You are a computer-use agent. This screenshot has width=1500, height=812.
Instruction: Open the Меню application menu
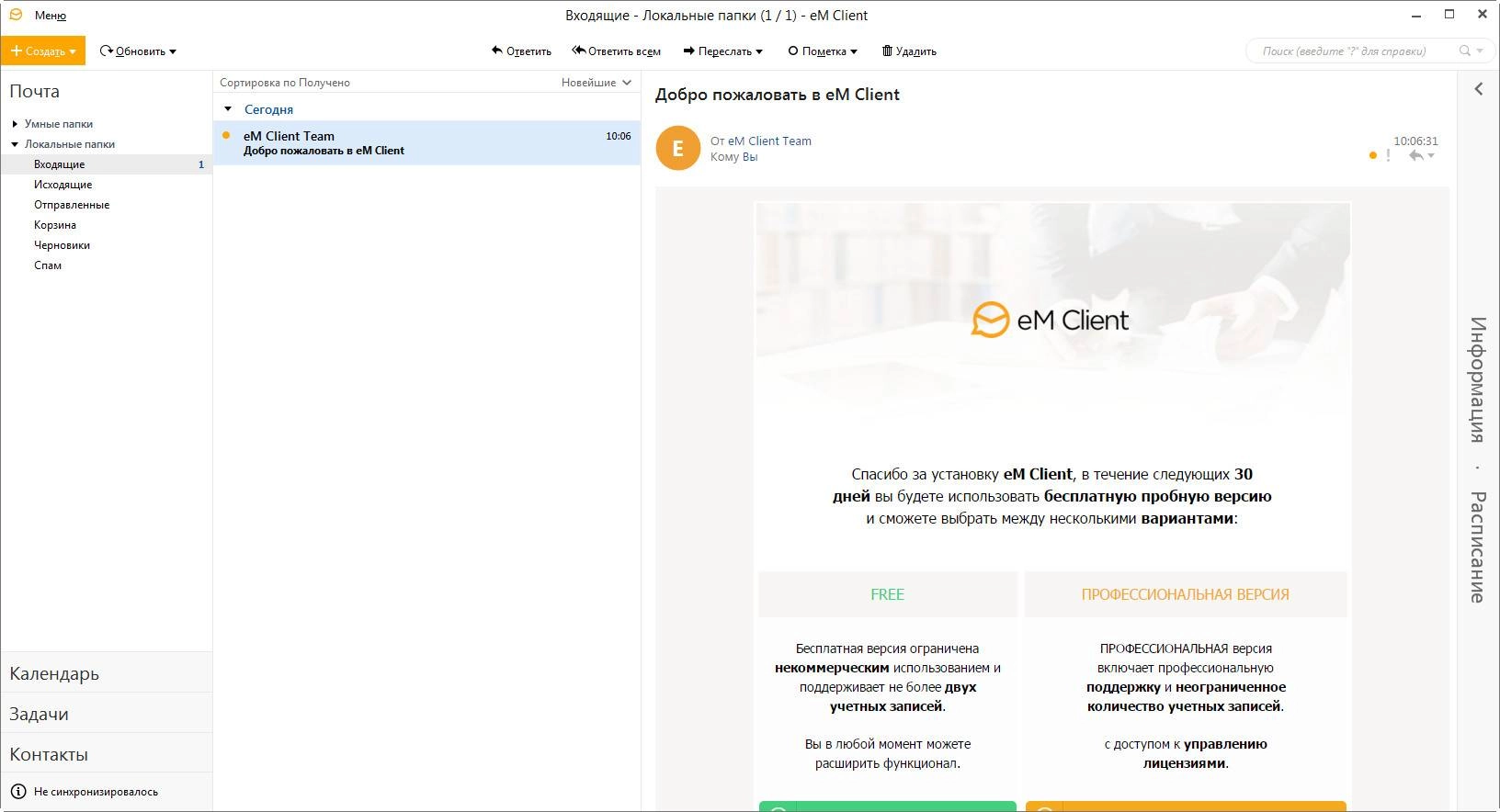[x=50, y=16]
